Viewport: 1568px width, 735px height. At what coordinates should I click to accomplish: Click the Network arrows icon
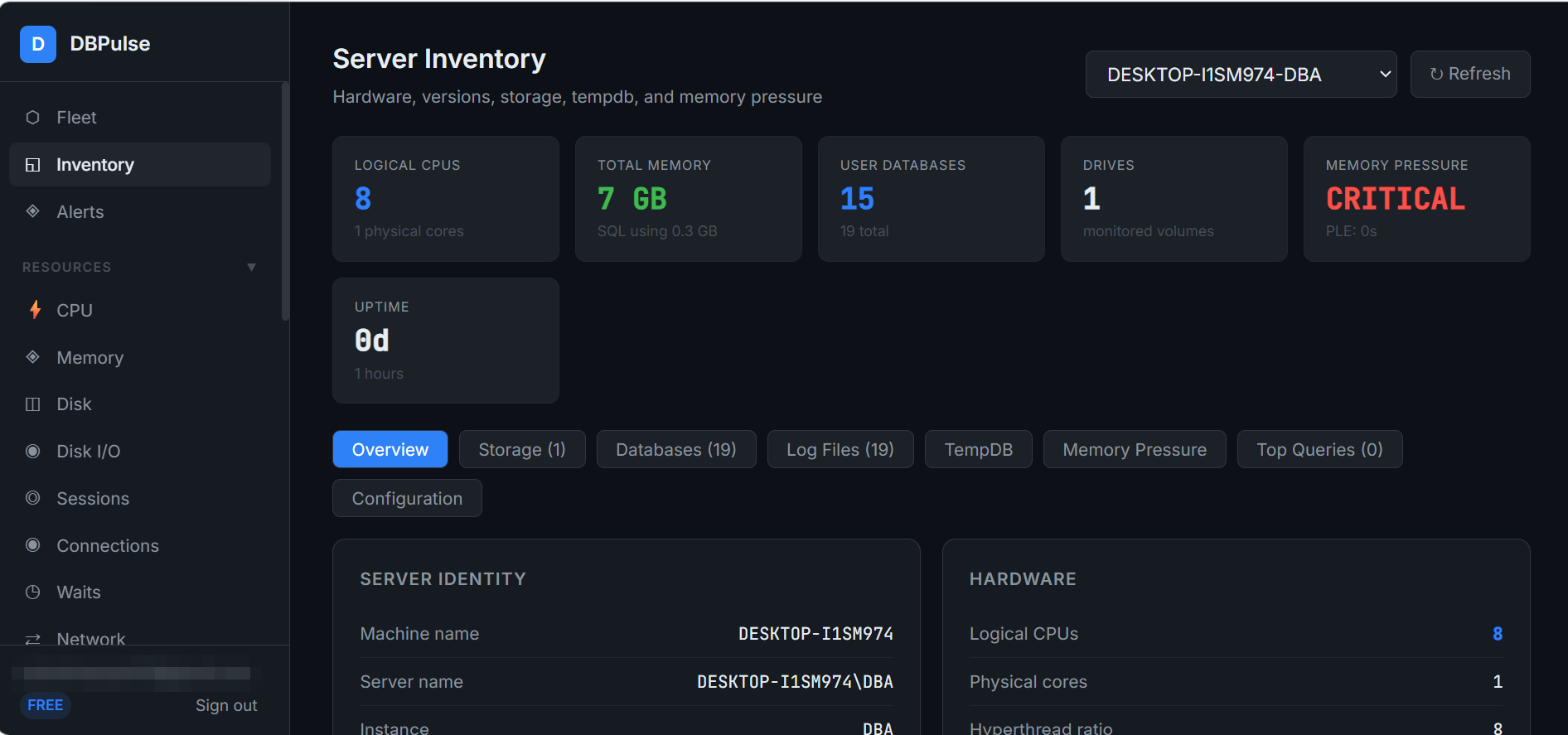33,639
